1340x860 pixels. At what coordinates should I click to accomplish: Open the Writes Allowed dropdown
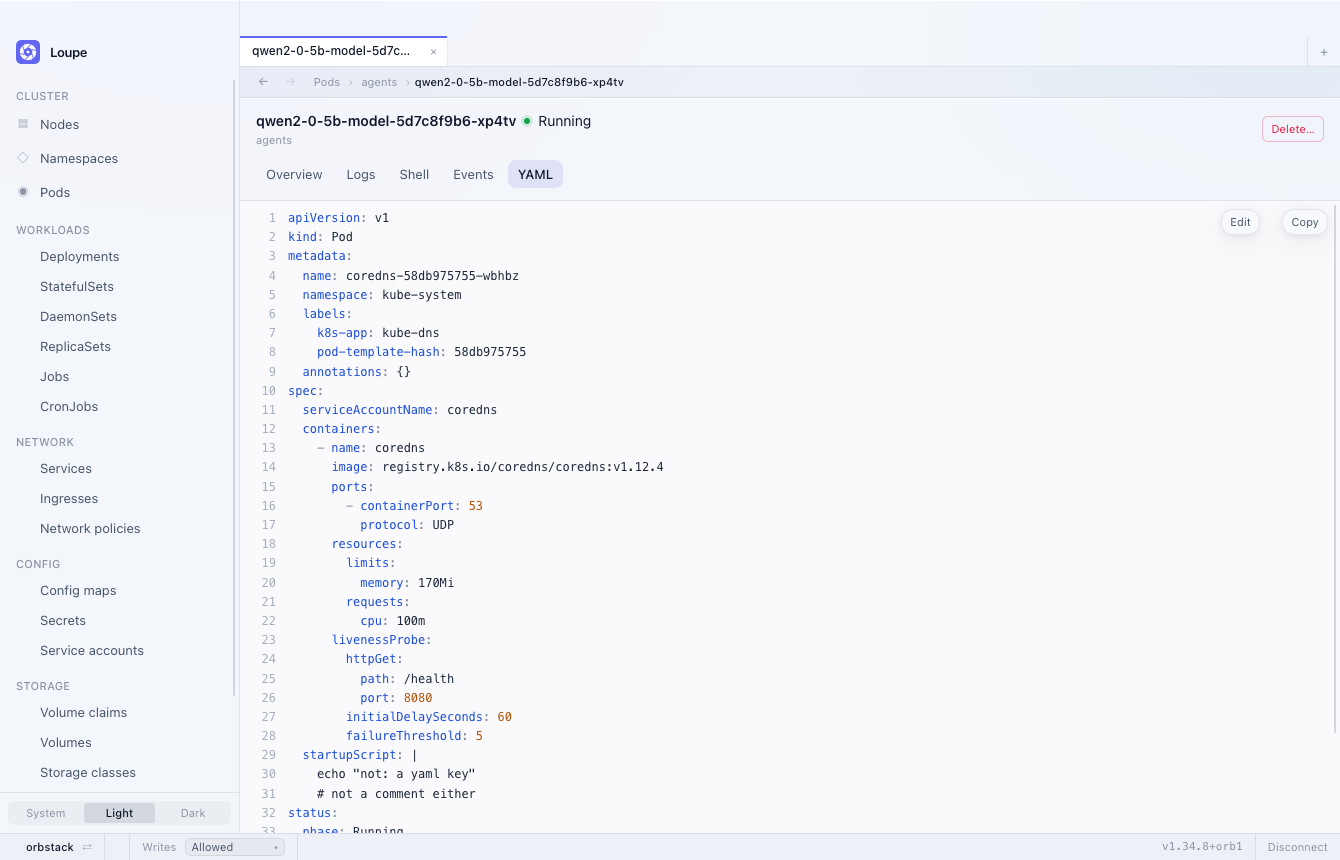click(x=235, y=847)
